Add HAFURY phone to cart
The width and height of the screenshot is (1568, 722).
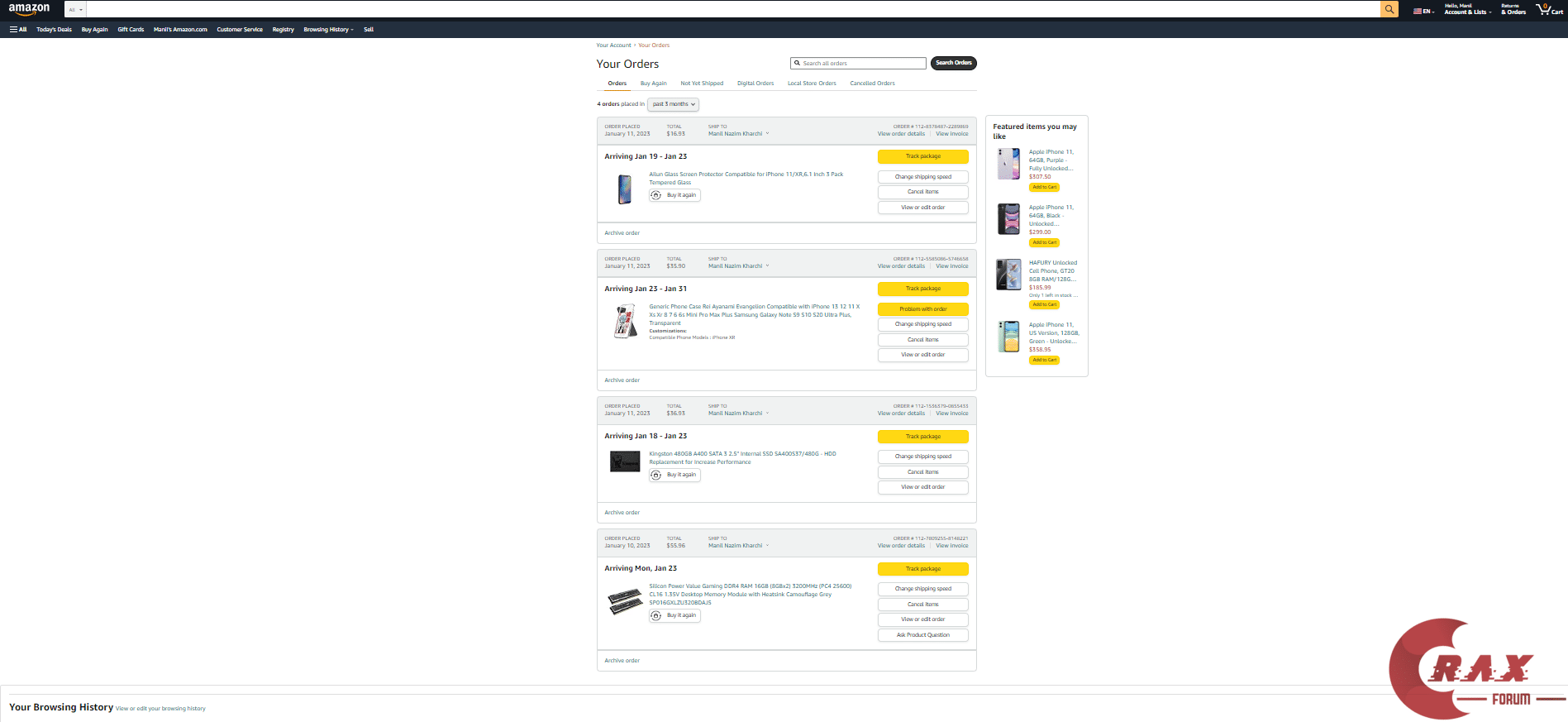point(1045,304)
